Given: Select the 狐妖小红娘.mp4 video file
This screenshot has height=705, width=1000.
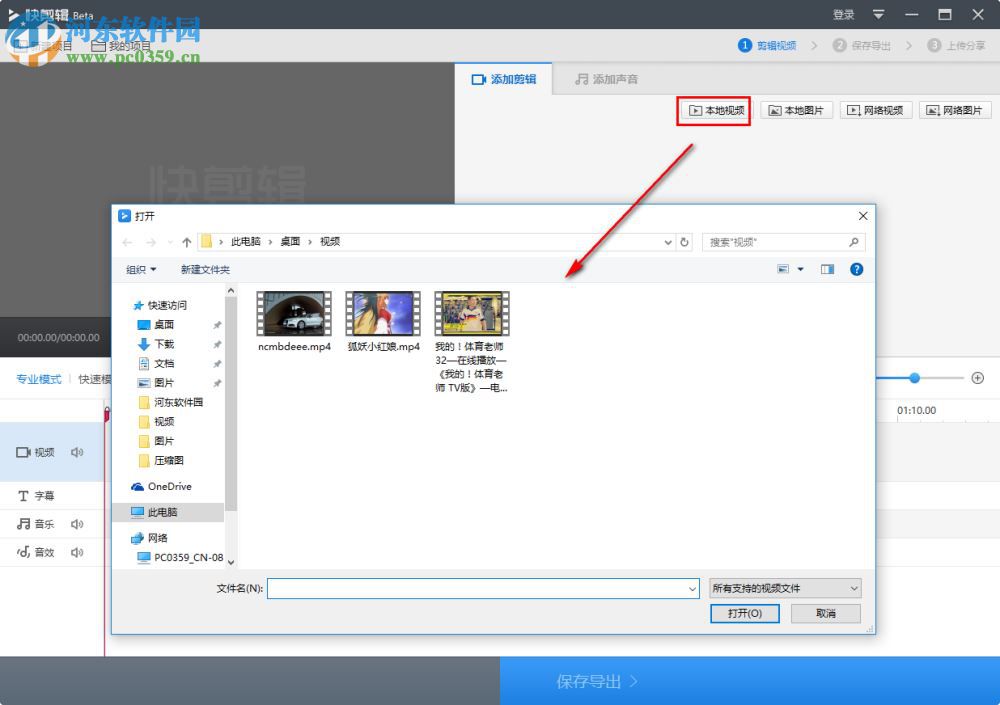Looking at the screenshot, I should tap(383, 322).
